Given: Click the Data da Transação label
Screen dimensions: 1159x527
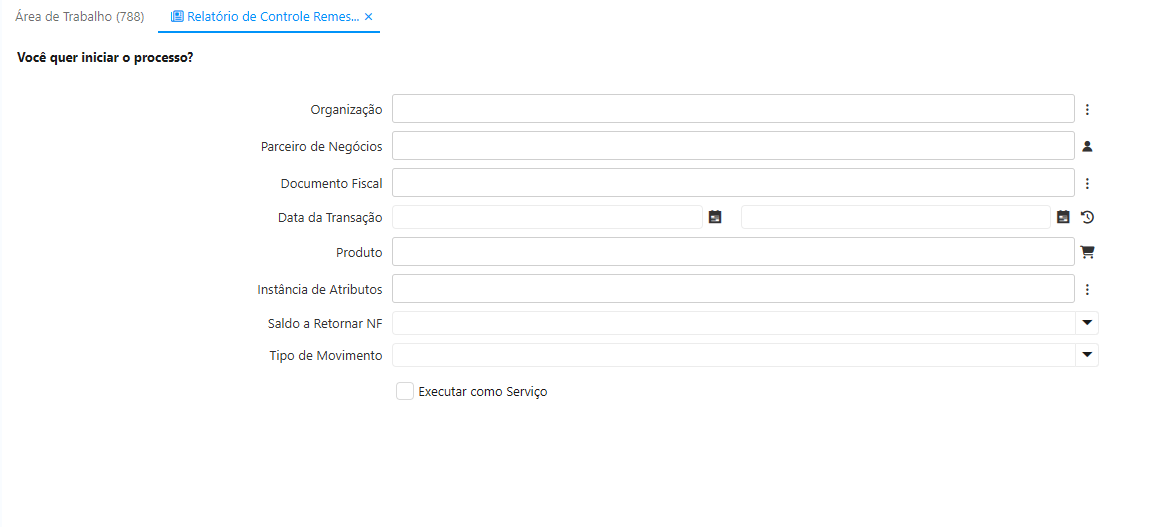Looking at the screenshot, I should point(330,217).
